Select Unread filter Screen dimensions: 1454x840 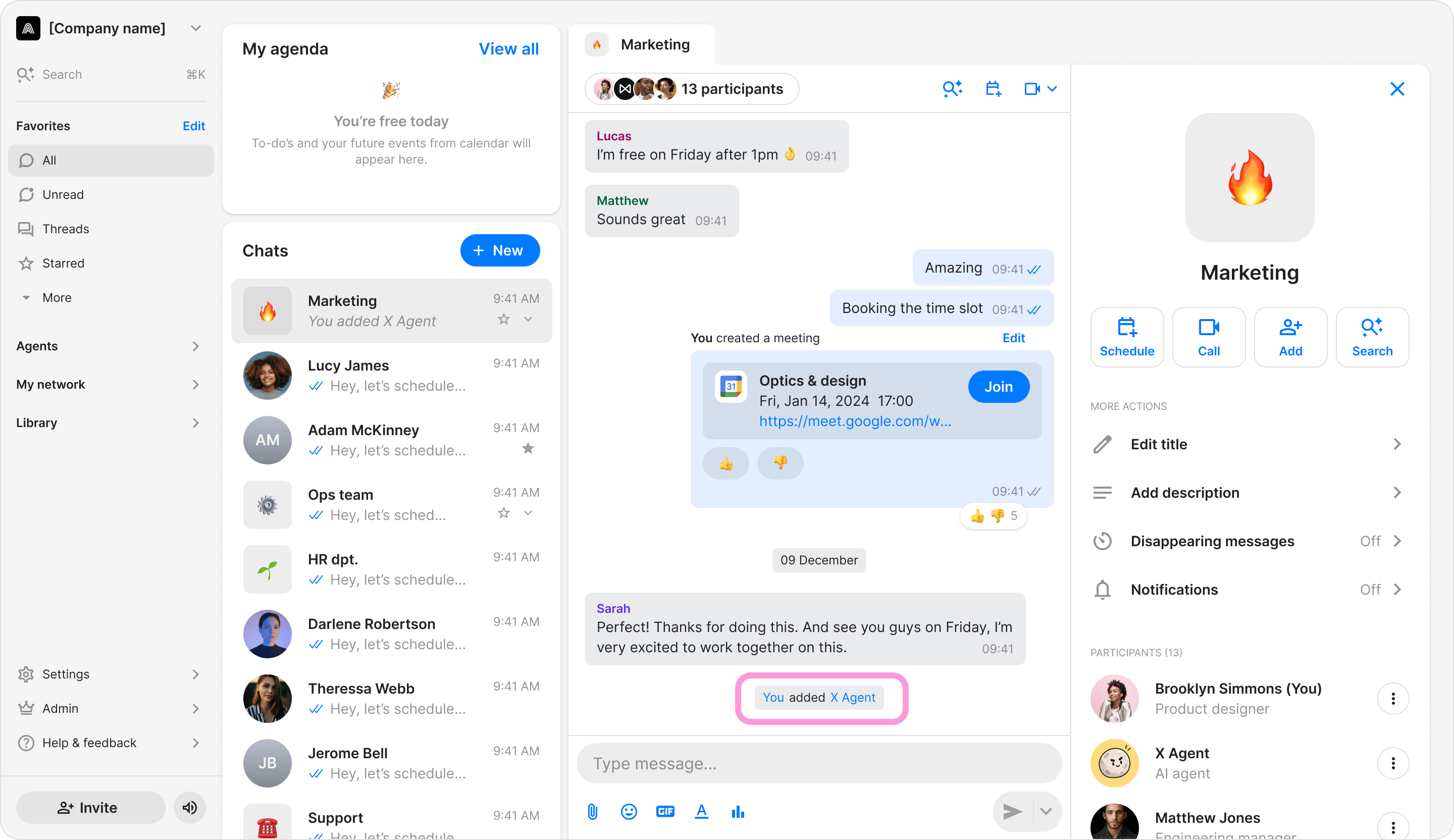[x=111, y=194]
